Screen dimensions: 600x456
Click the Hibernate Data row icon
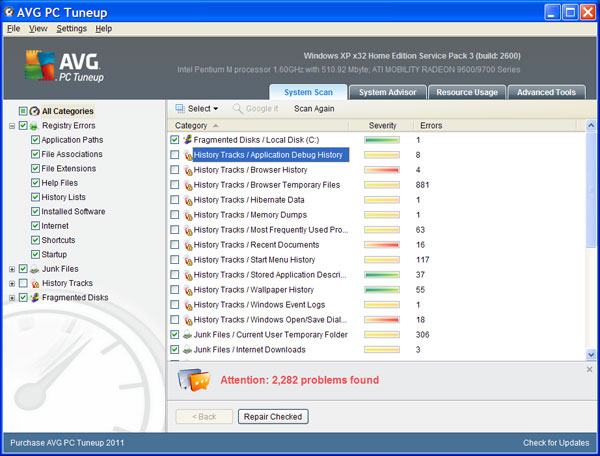[188, 200]
